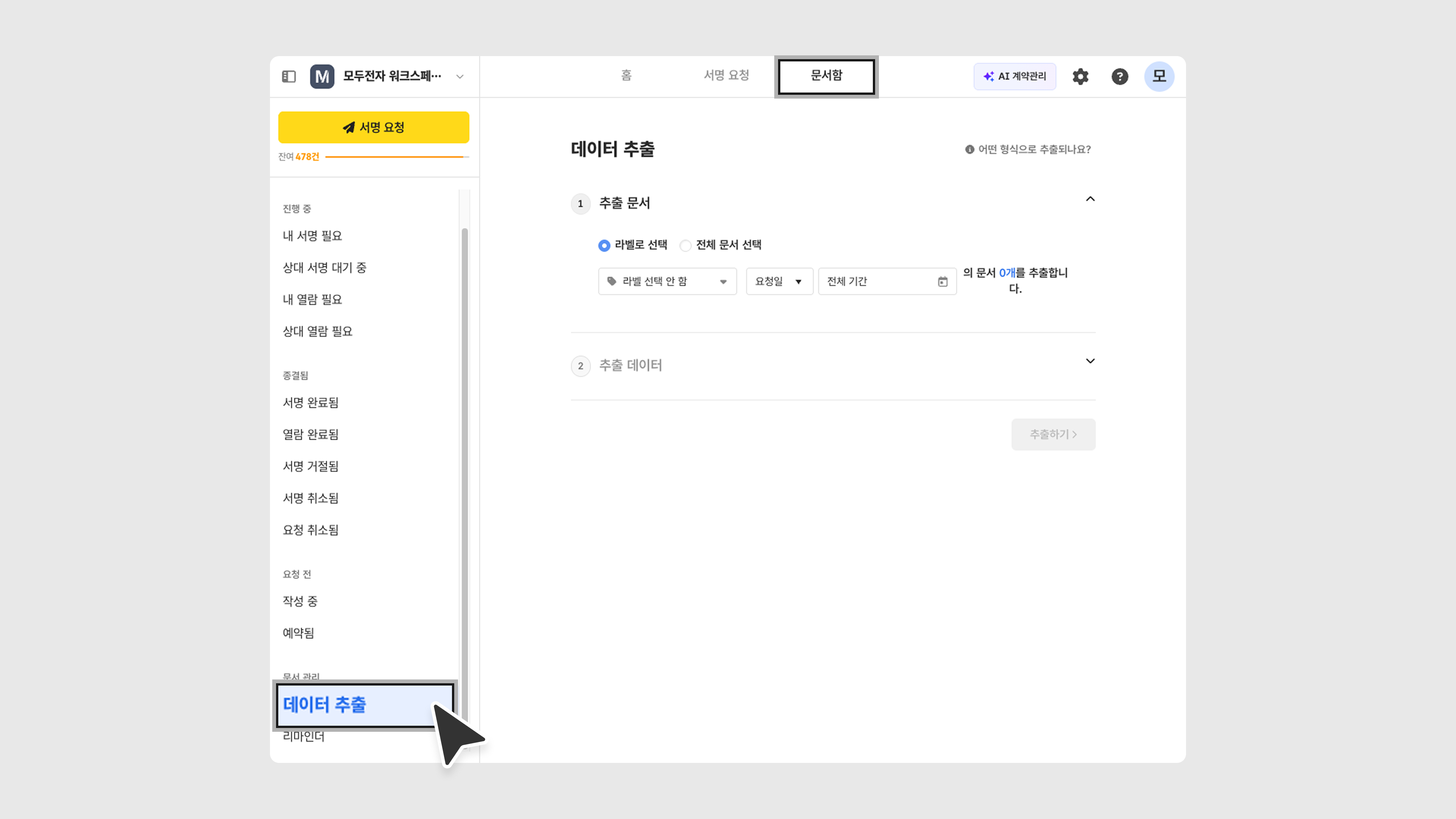
Task: Click the workspace M logo icon
Action: click(x=322, y=76)
